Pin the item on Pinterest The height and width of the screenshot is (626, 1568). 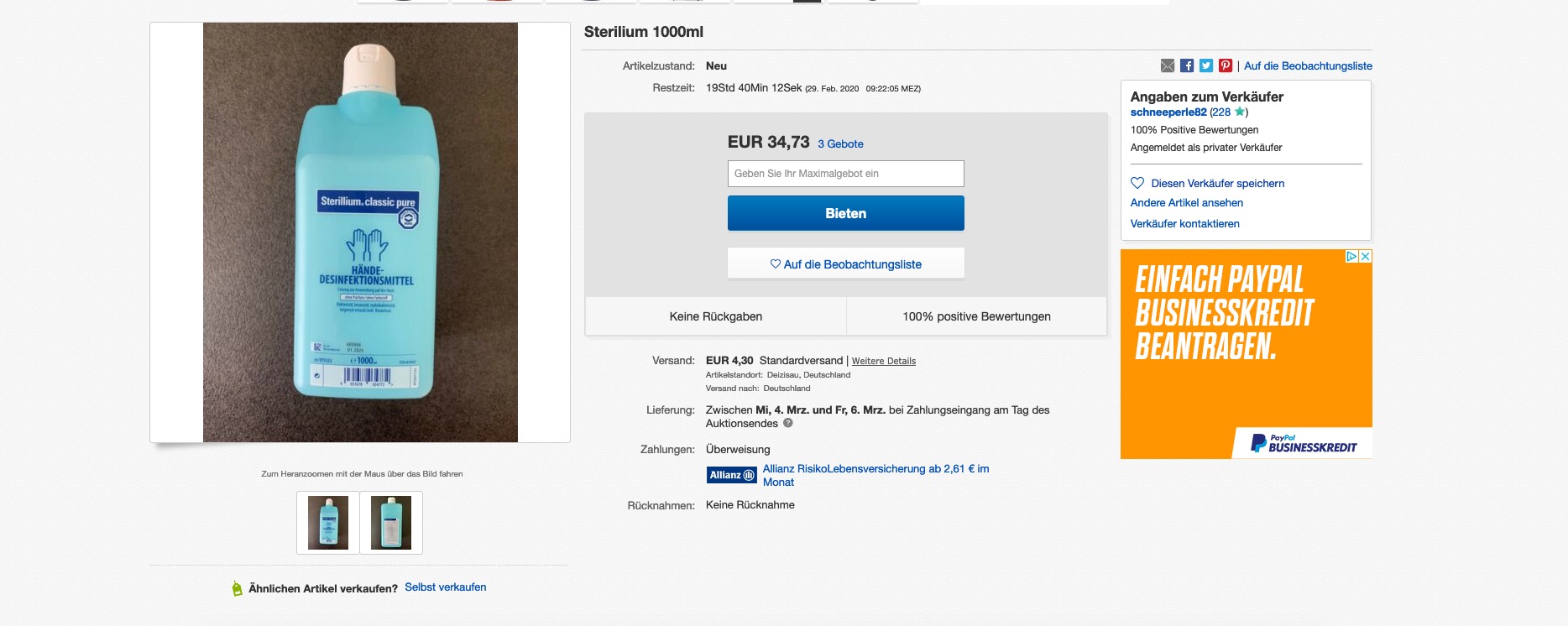[x=1226, y=65]
